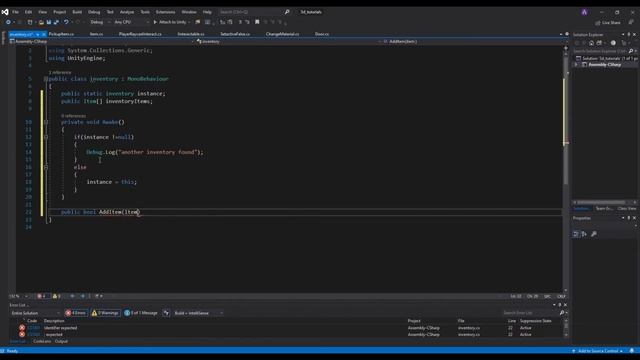Collapse the Awake method outline
This screenshot has width=640, height=360.
[46, 122]
